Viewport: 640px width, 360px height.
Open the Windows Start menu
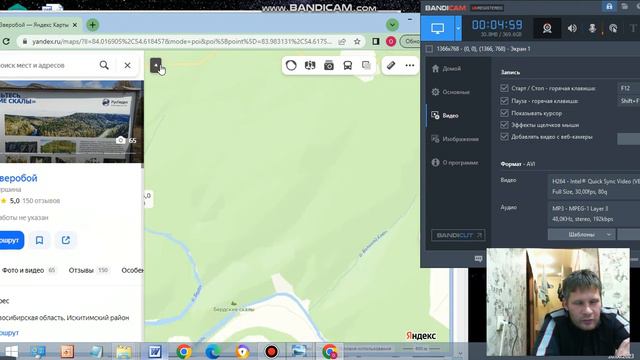point(11,351)
